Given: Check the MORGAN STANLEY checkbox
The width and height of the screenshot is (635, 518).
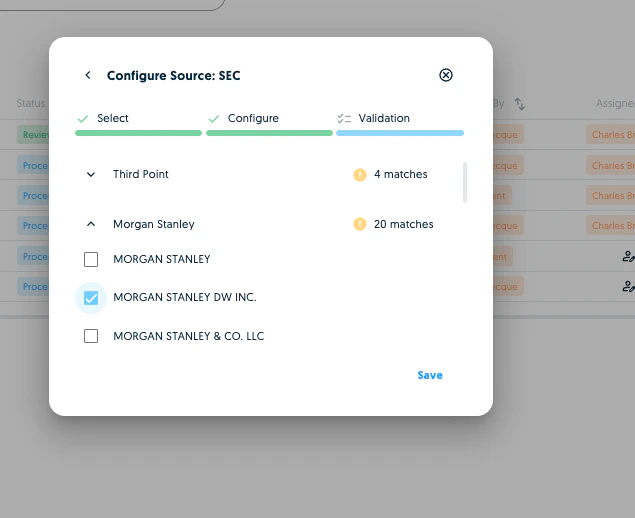Looking at the screenshot, I should [x=91, y=259].
